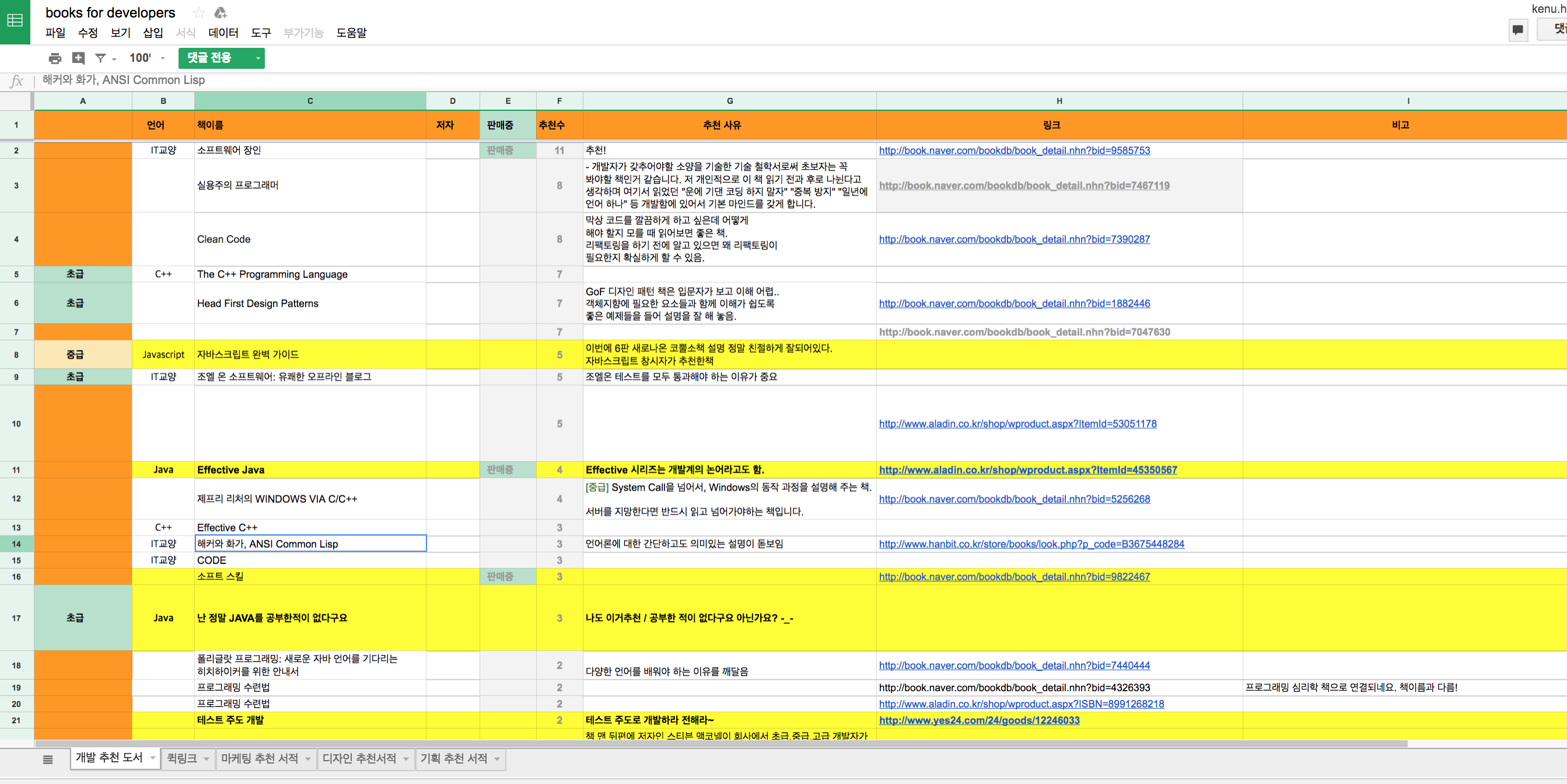Open the 개발 추천 도서 tab arrow menu
The image size is (1567, 784).
click(x=153, y=758)
